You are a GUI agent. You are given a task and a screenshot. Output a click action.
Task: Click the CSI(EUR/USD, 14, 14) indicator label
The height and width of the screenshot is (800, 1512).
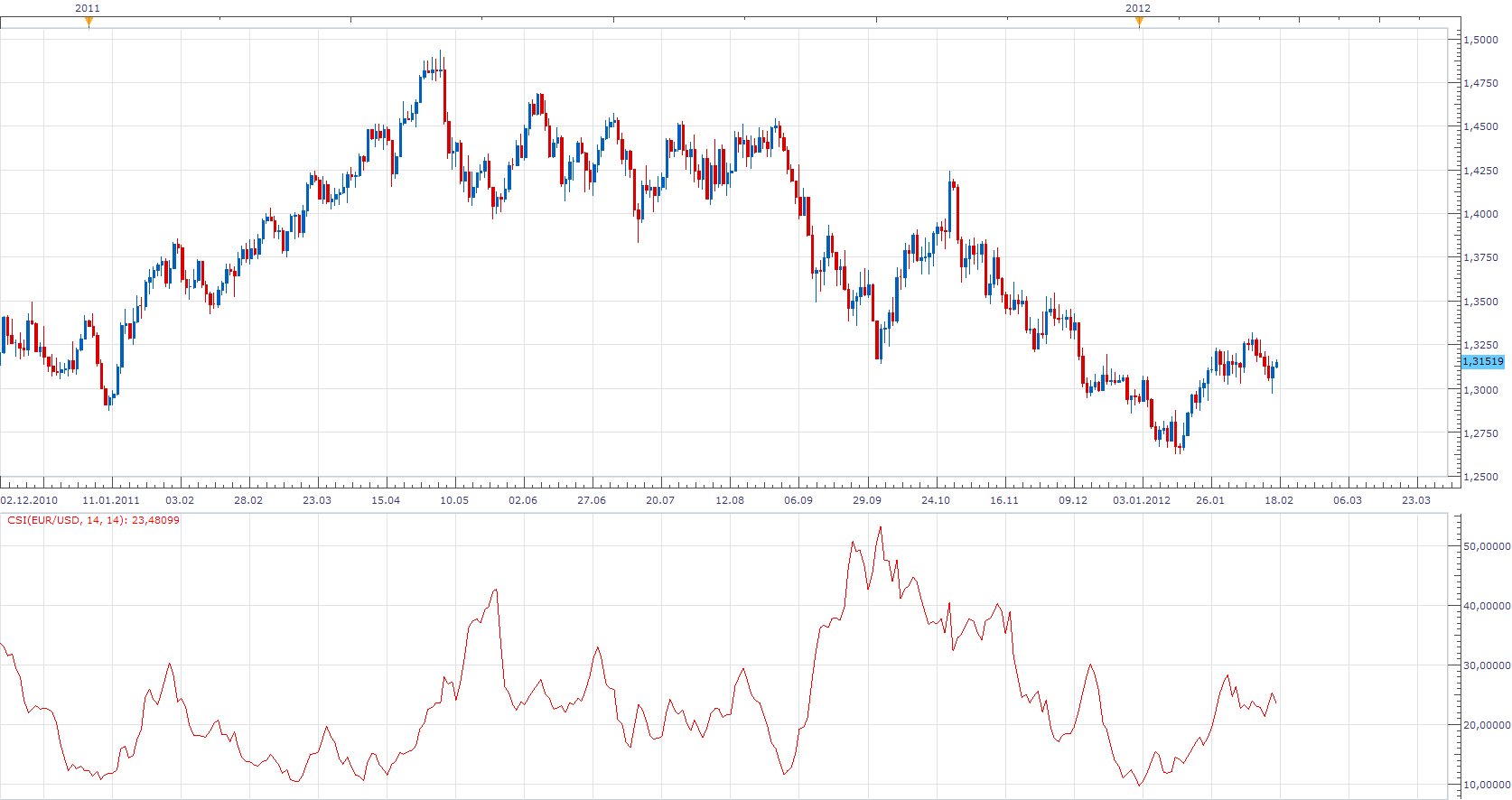(x=93, y=520)
